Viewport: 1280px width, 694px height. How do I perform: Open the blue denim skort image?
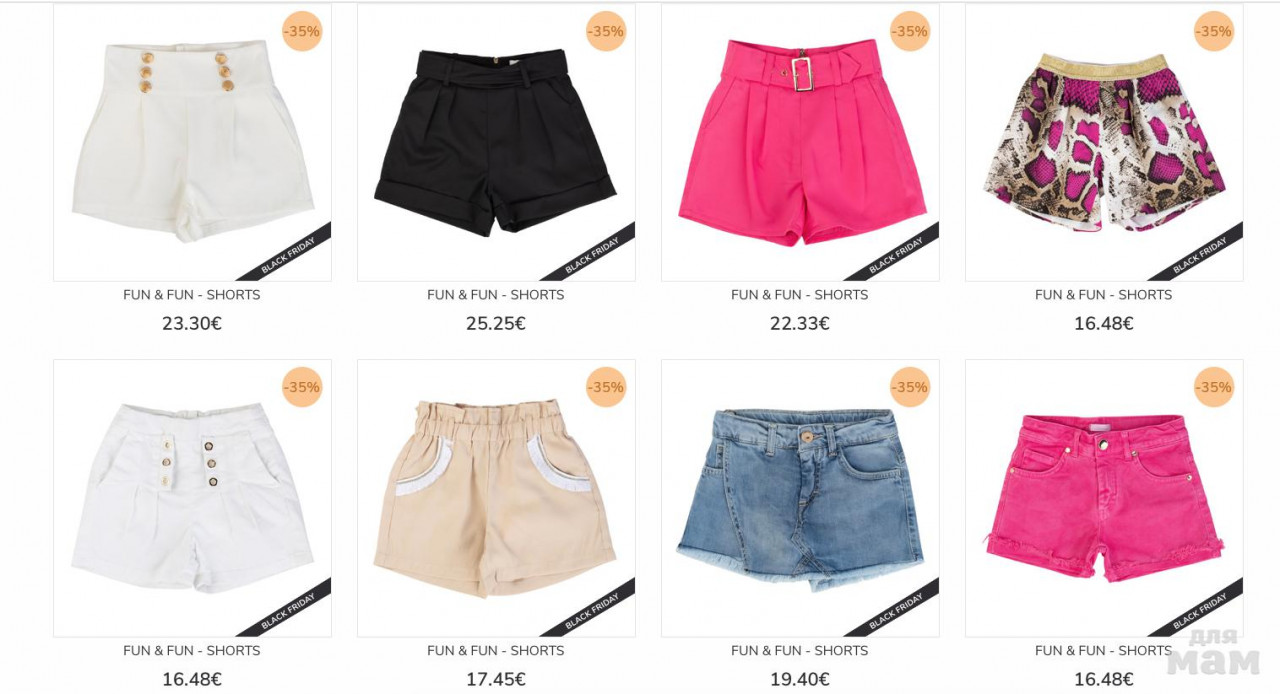tap(800, 498)
